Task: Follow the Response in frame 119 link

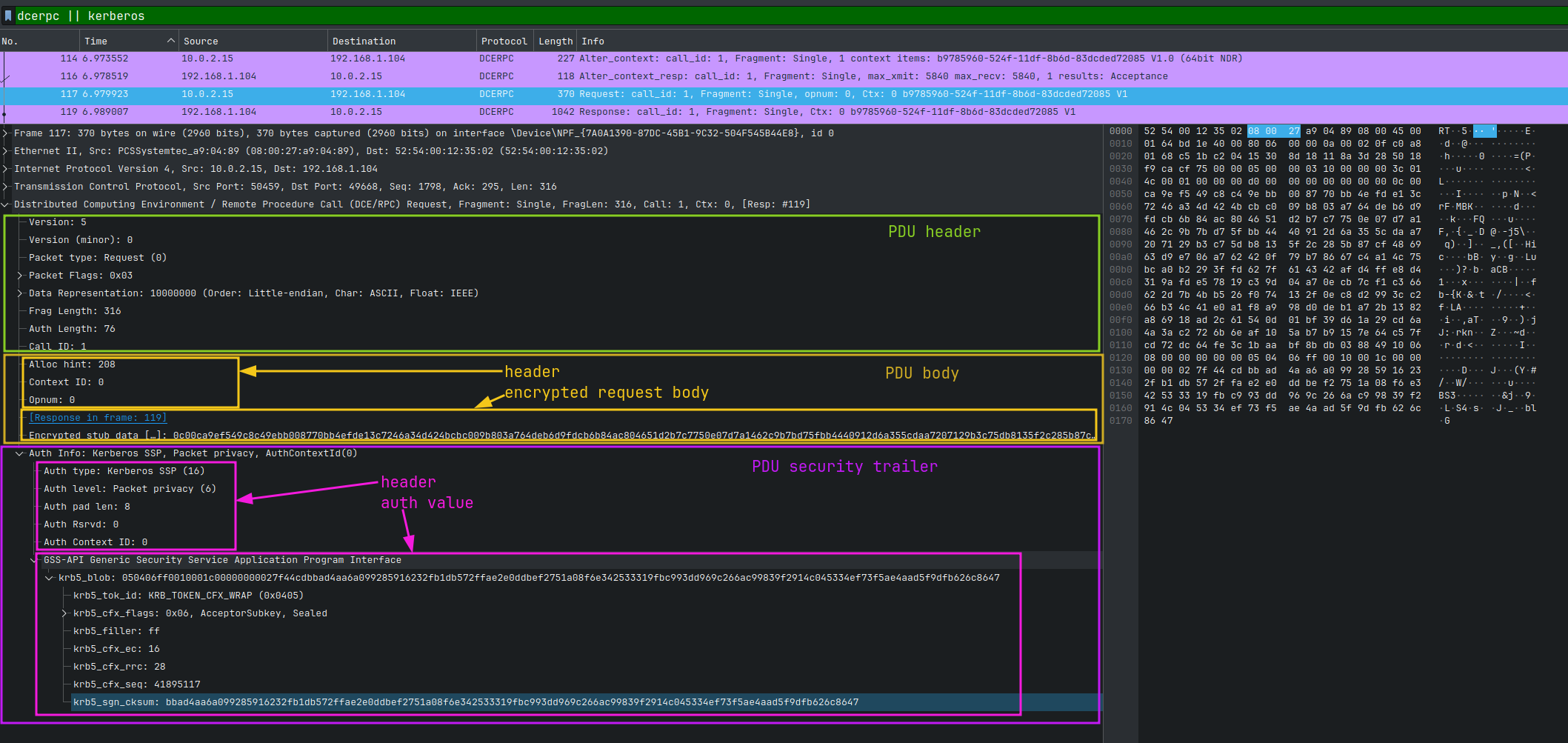Action: click(x=97, y=417)
